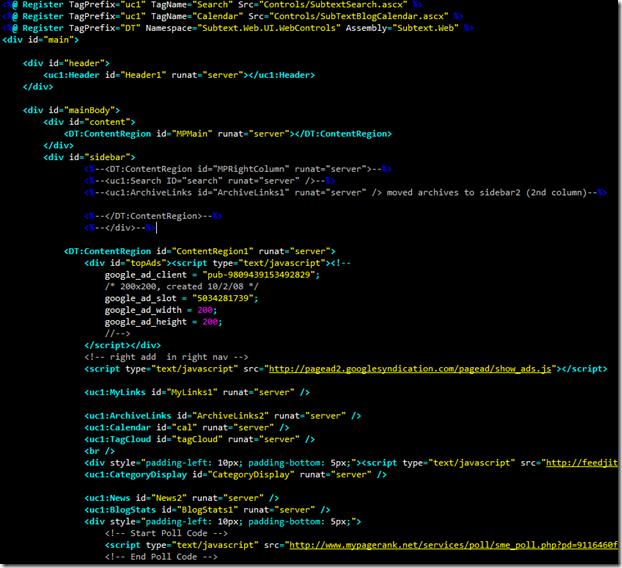Click the 'Start Poll Code' comment
Image resolution: width=622 pixels, height=568 pixels.
tap(166, 533)
